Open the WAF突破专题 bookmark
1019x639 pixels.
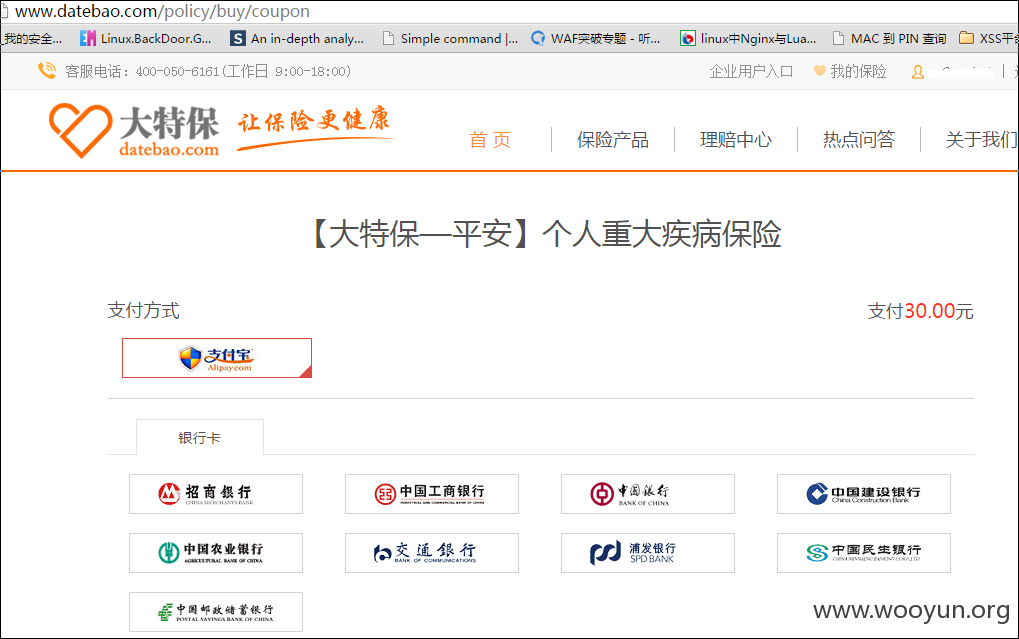coord(595,38)
